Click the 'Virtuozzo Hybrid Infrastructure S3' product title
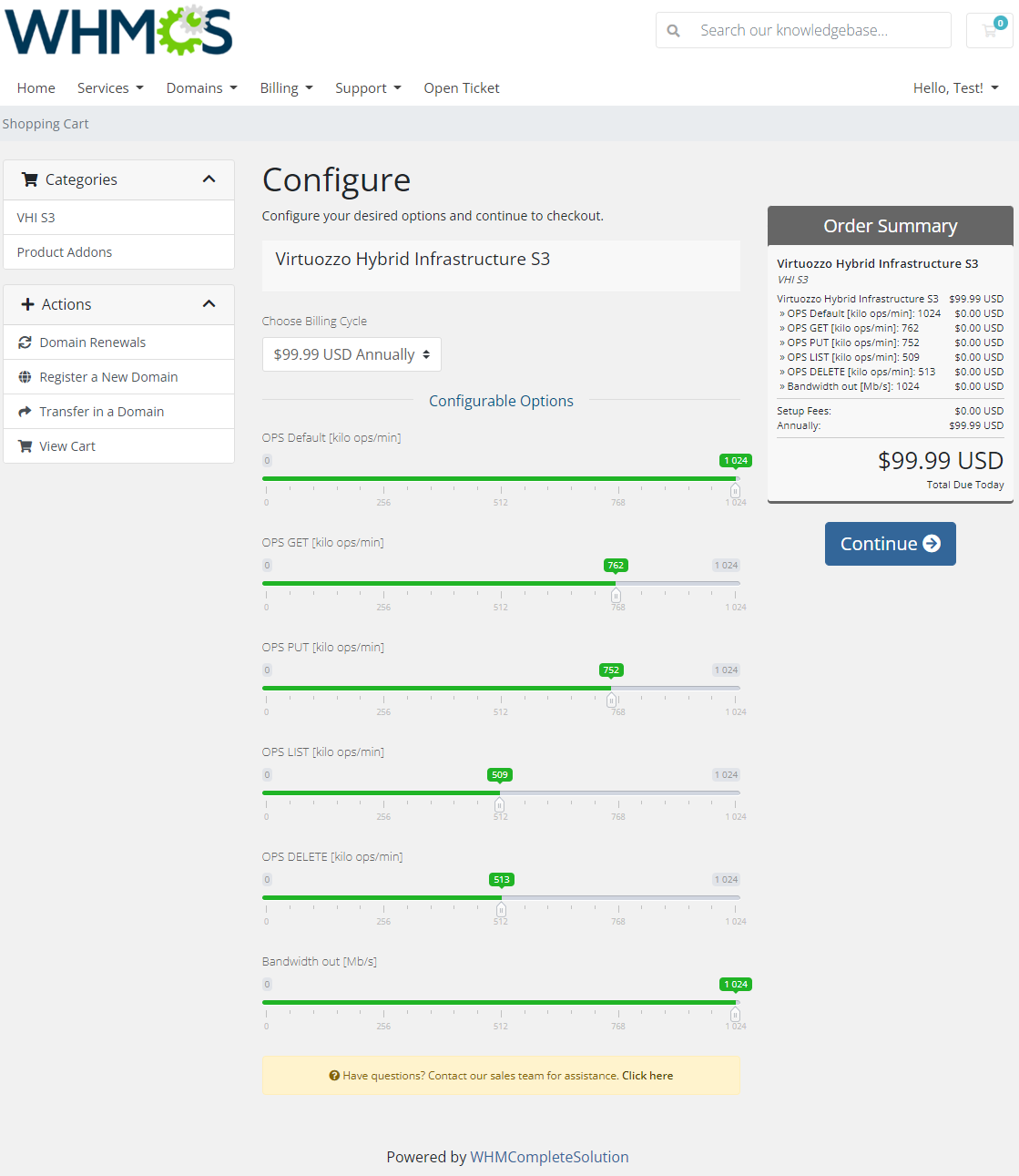The height and width of the screenshot is (1176, 1019). click(413, 260)
